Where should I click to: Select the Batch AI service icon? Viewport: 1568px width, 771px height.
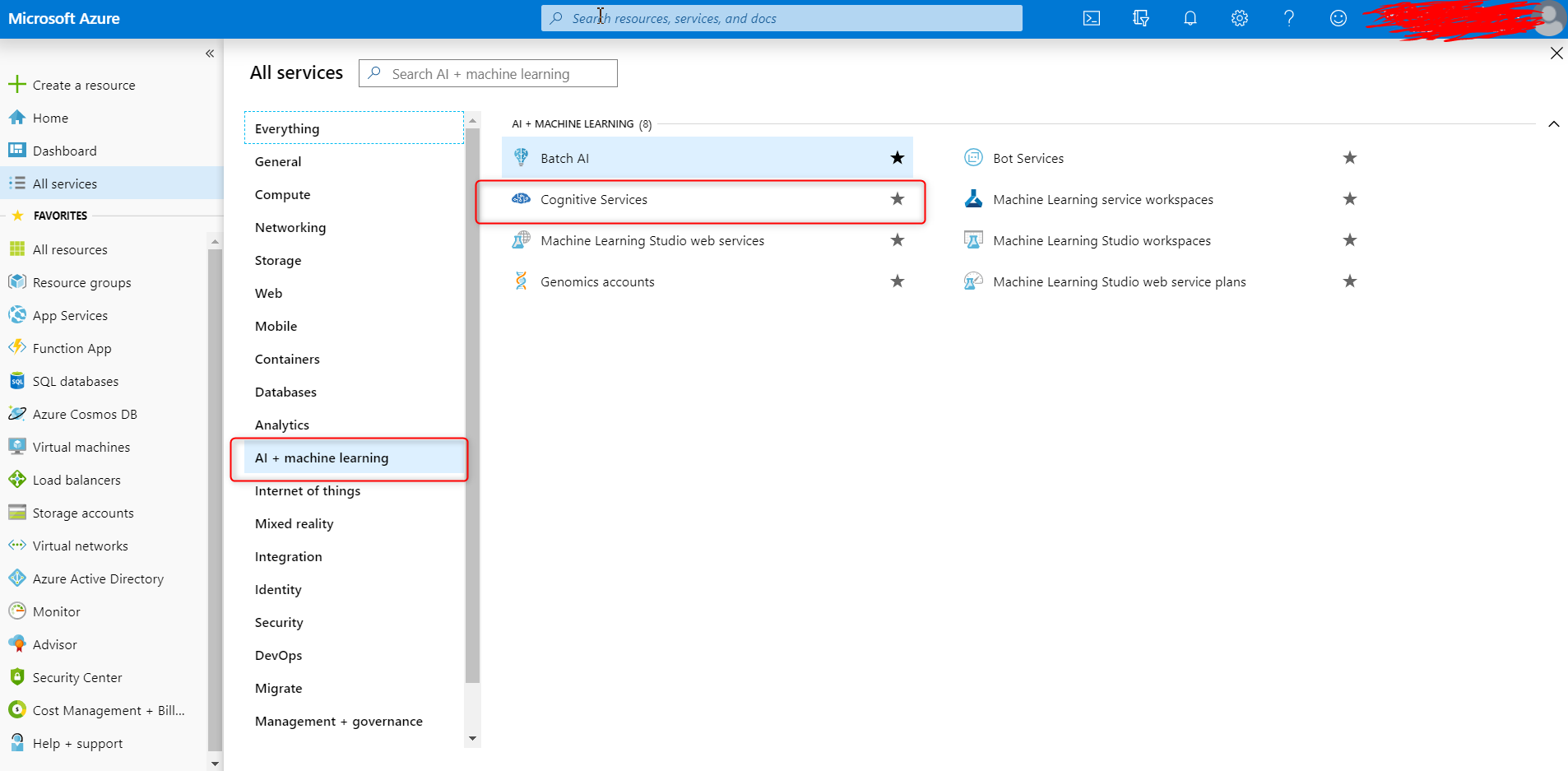pyautogui.click(x=522, y=157)
